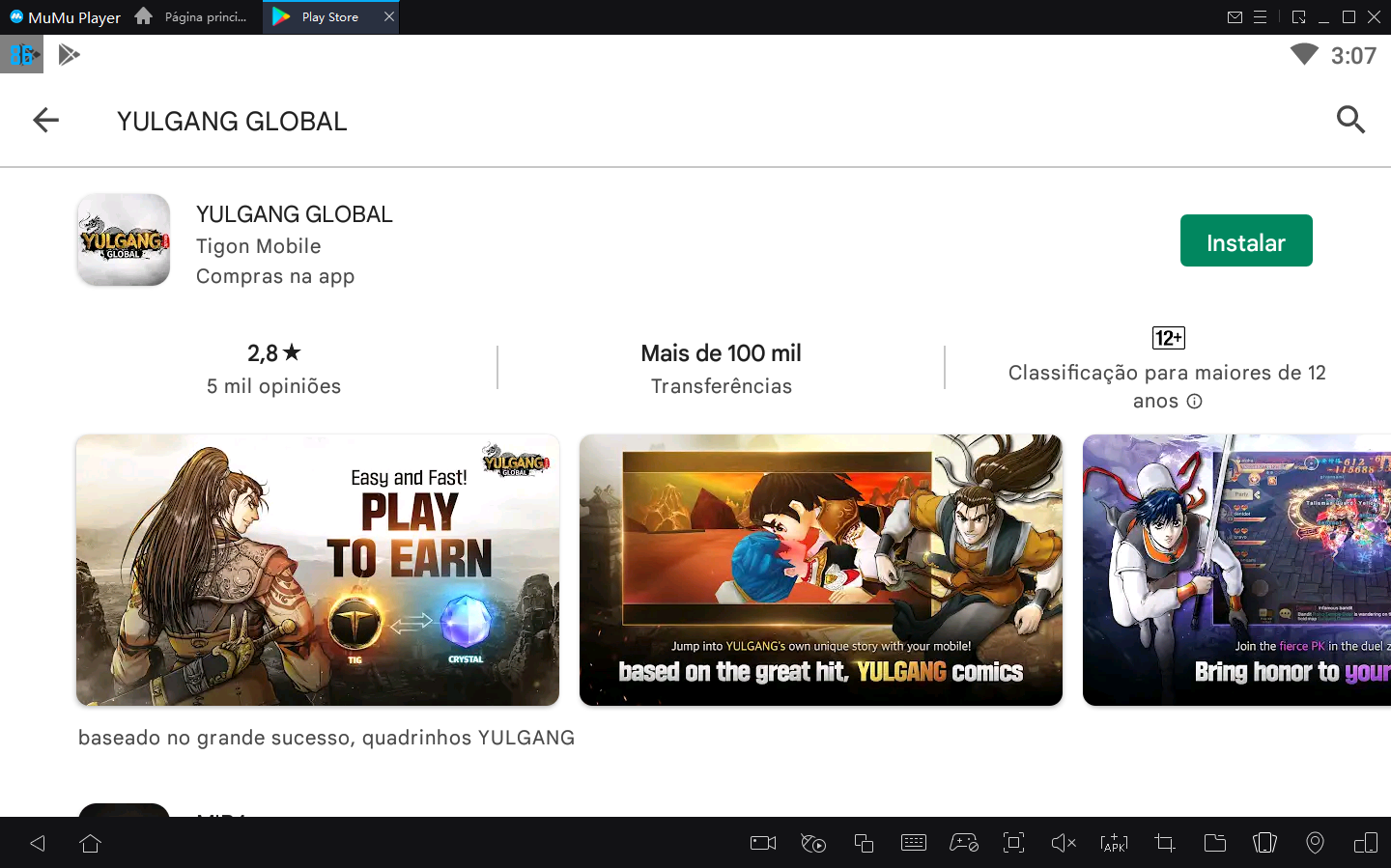Click the resize window icon in title bar

[x=1298, y=17]
